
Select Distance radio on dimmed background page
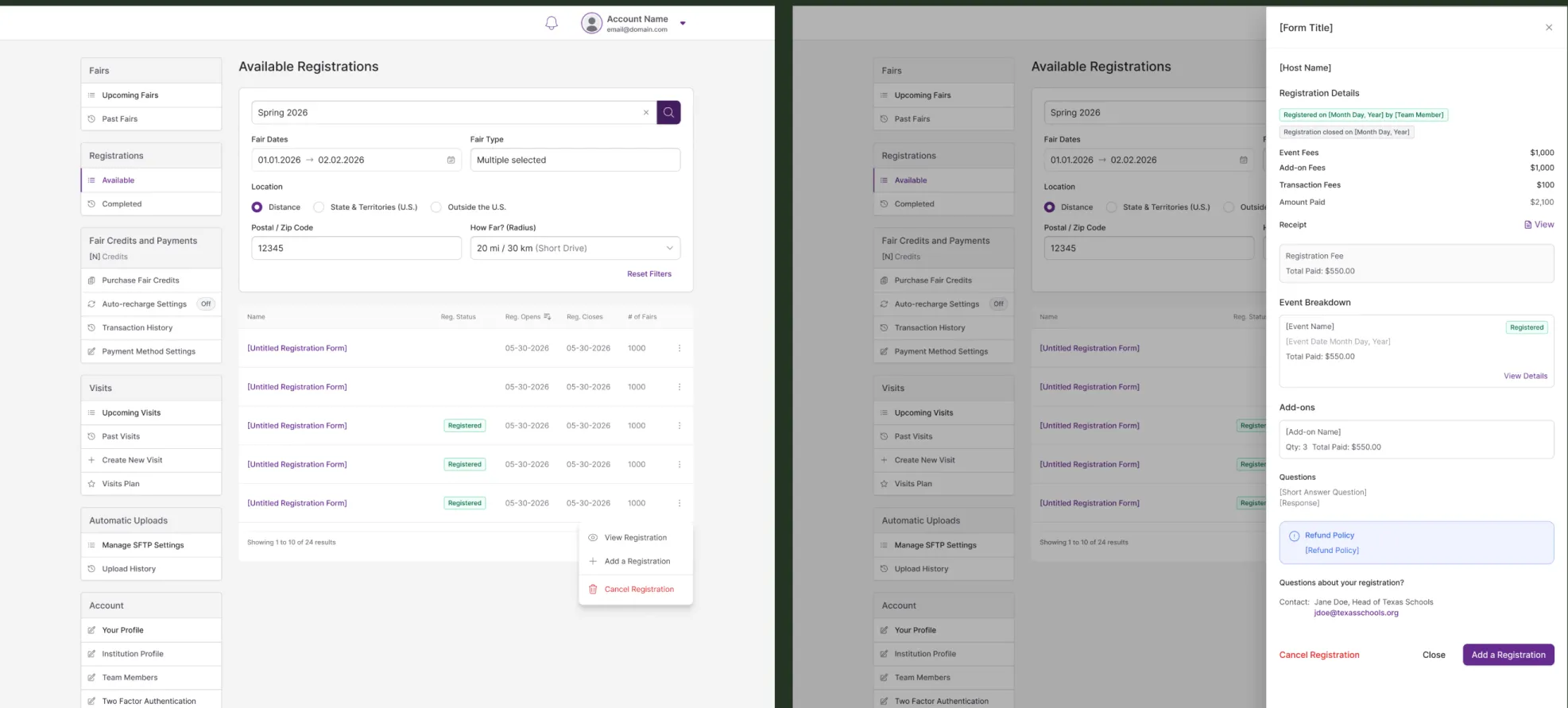pyautogui.click(x=1049, y=207)
